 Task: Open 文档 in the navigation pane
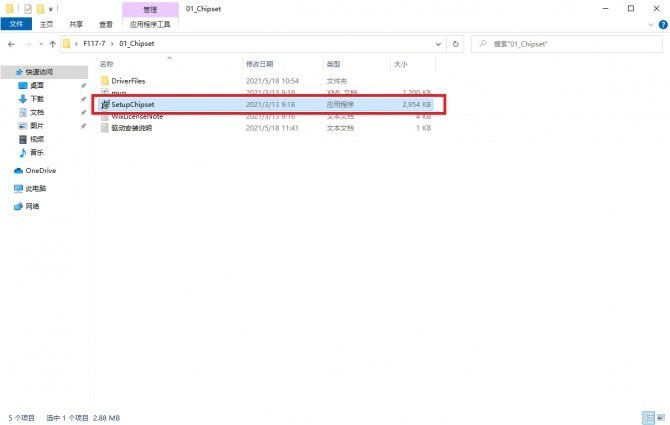(x=37, y=112)
